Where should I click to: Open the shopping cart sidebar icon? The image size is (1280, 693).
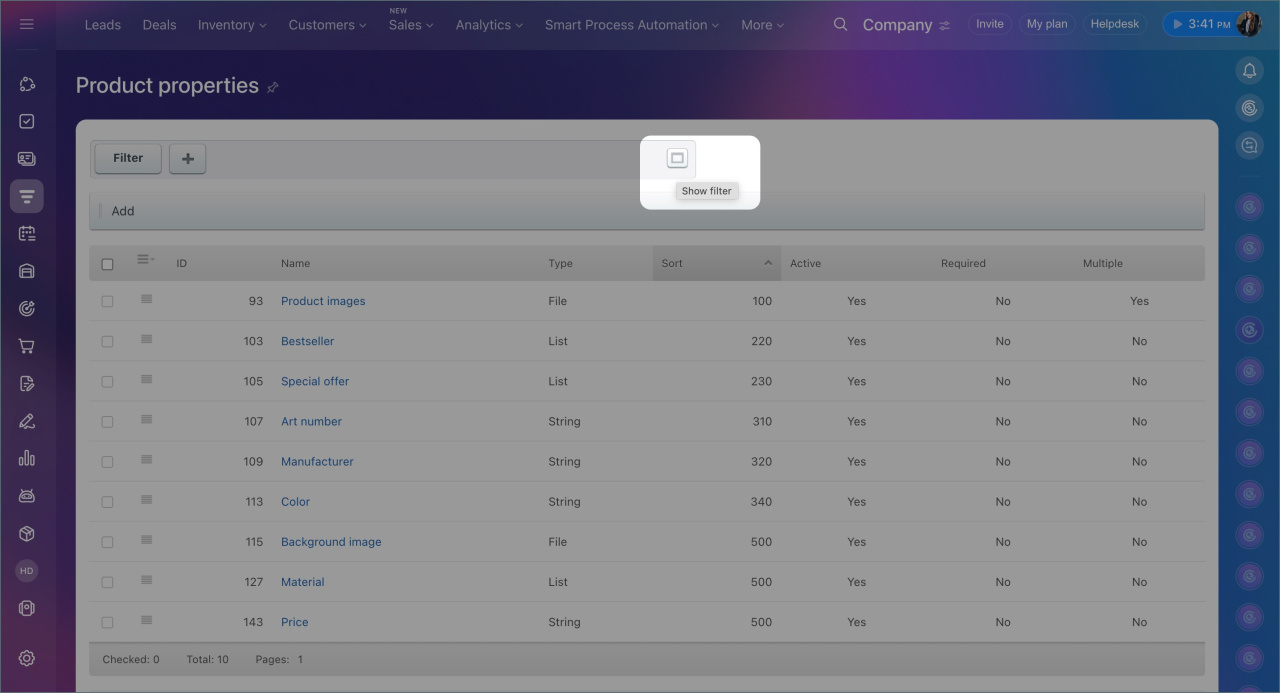pyautogui.click(x=27, y=347)
